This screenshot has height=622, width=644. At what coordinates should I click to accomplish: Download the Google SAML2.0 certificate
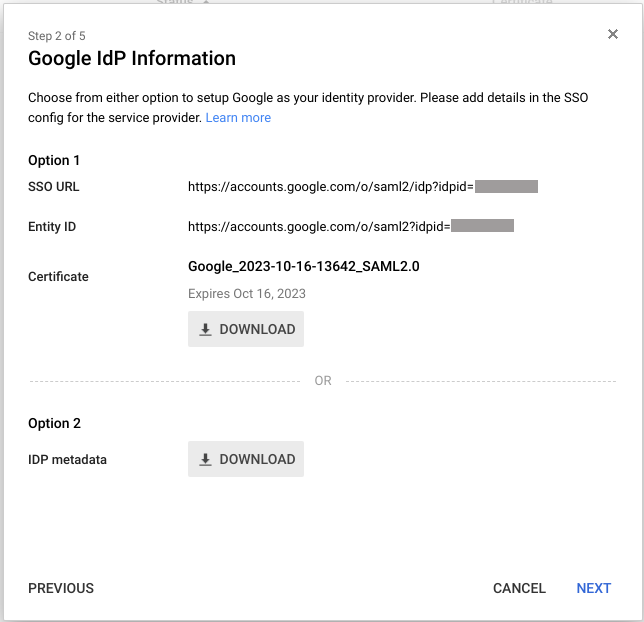pos(246,329)
